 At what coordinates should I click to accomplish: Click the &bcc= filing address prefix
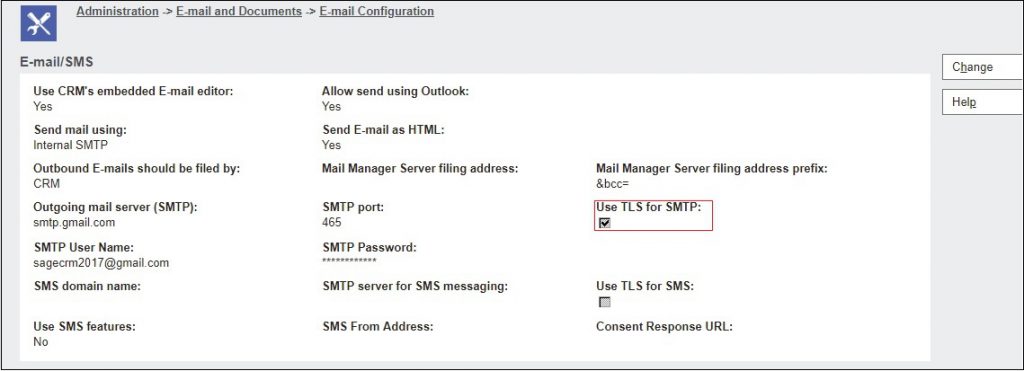tap(613, 184)
